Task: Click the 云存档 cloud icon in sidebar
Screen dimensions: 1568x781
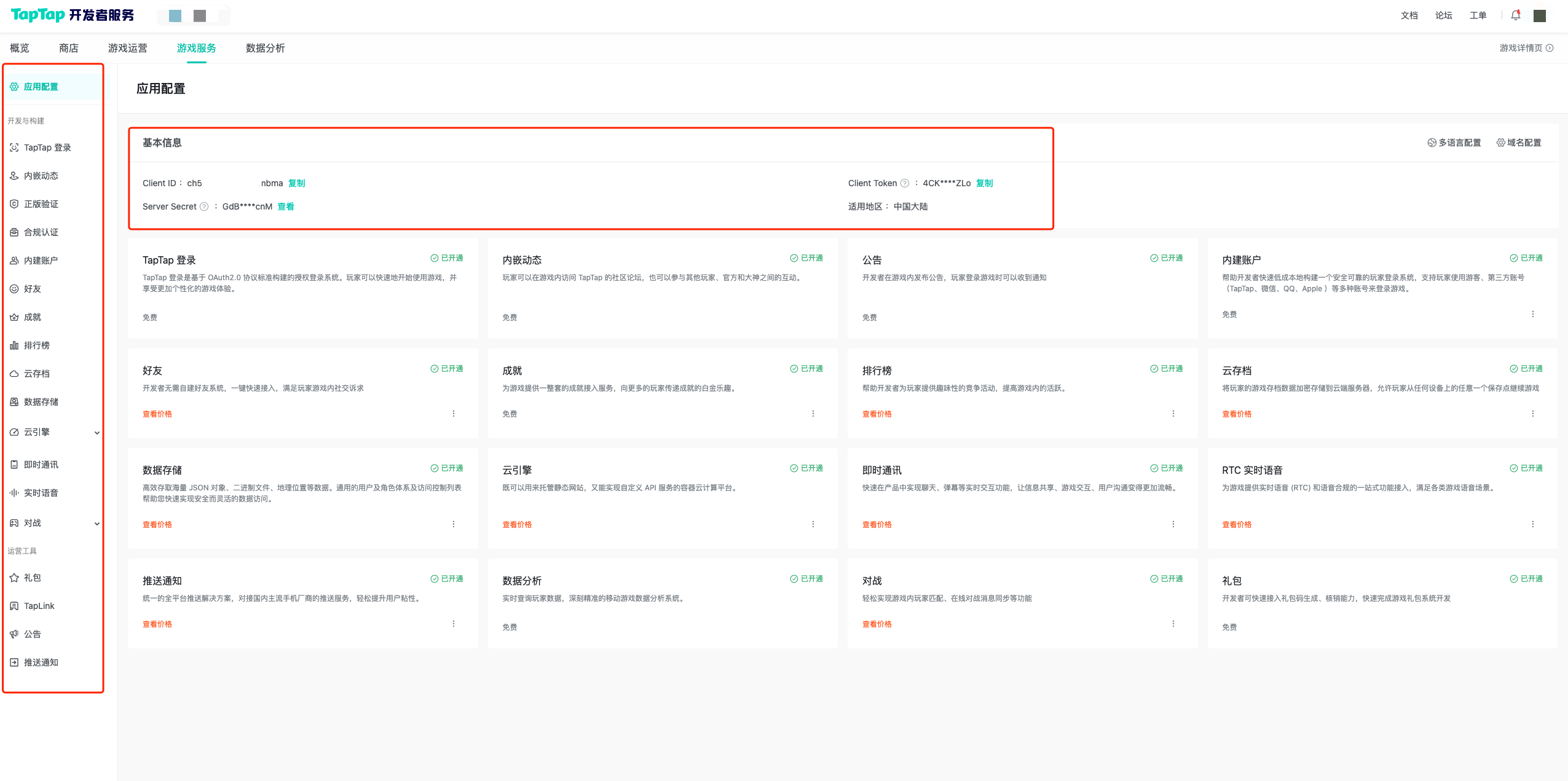Action: (x=14, y=374)
